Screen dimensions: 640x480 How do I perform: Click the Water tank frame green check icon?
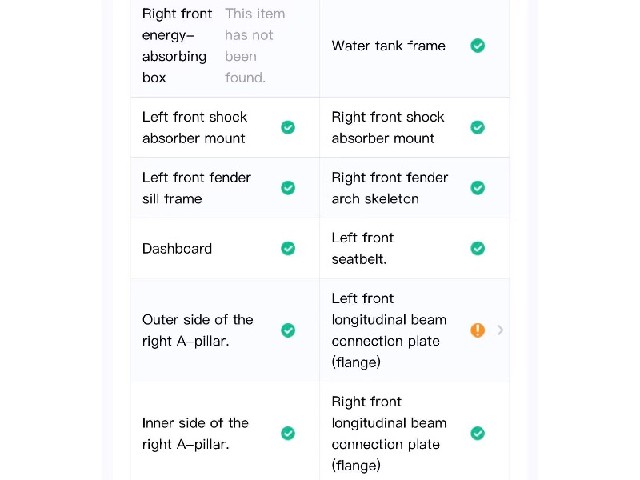(x=478, y=45)
